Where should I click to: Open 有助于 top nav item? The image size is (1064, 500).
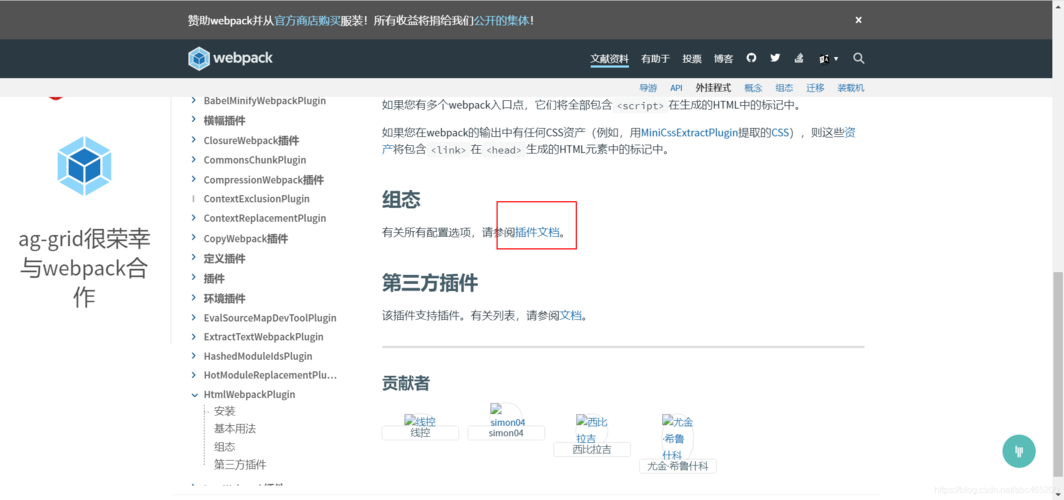[656, 59]
